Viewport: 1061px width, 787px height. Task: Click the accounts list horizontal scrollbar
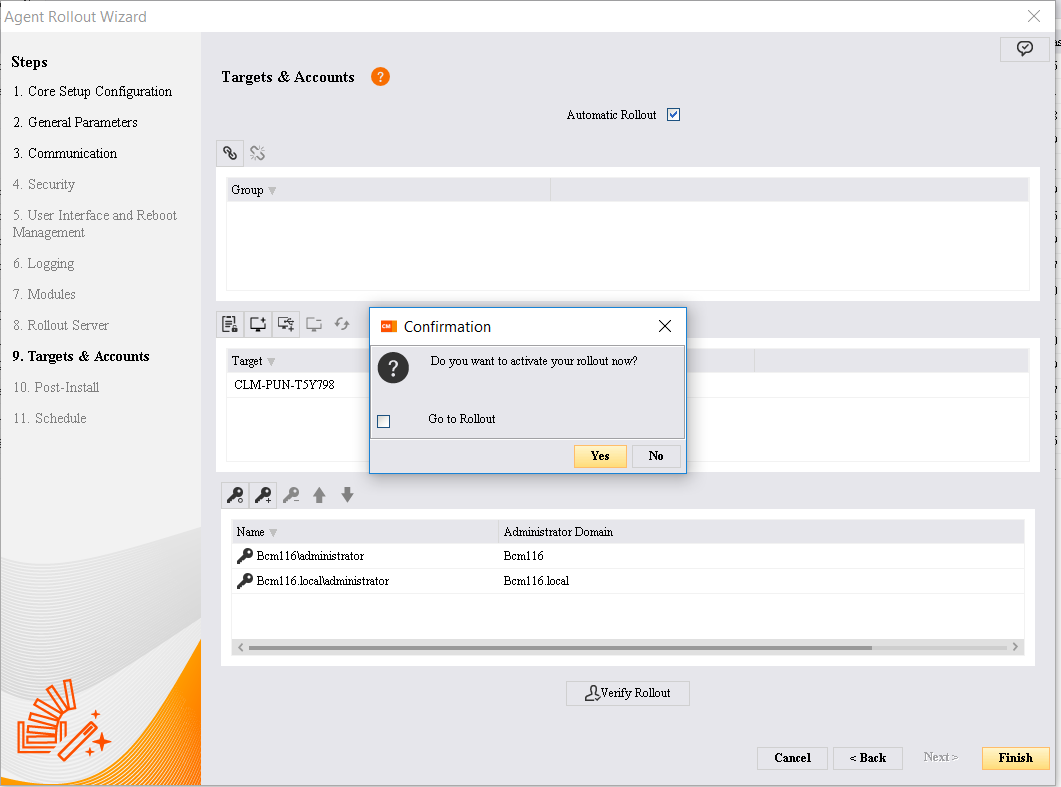click(560, 648)
